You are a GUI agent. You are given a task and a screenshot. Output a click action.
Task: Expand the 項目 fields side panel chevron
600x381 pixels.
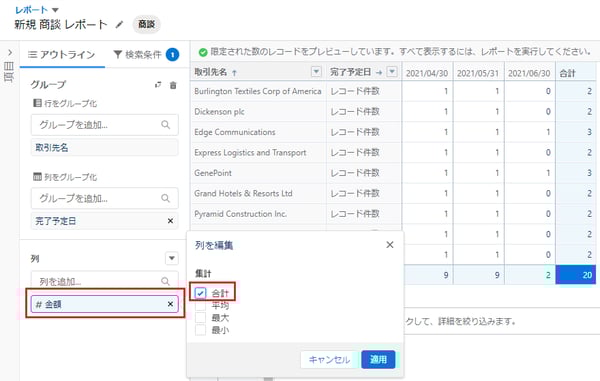10,52
